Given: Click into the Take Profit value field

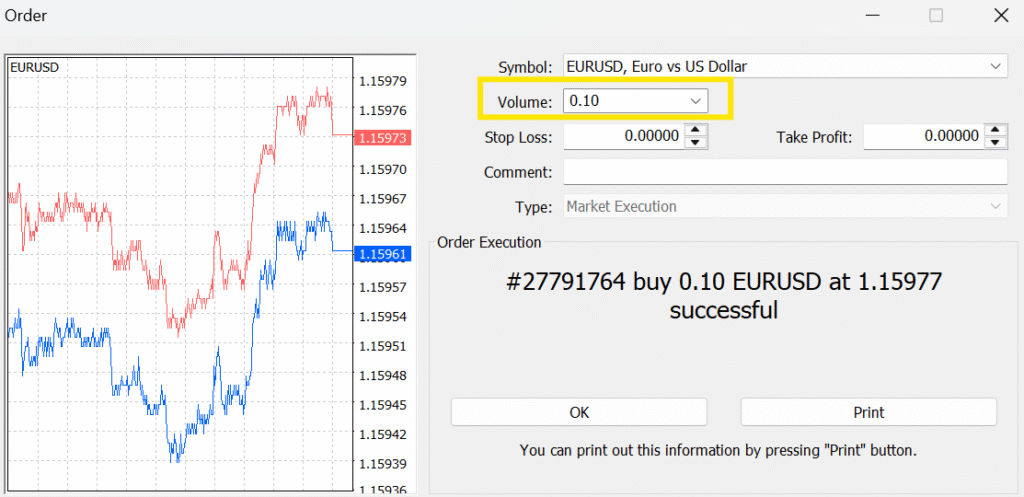Looking at the screenshot, I should (x=923, y=136).
